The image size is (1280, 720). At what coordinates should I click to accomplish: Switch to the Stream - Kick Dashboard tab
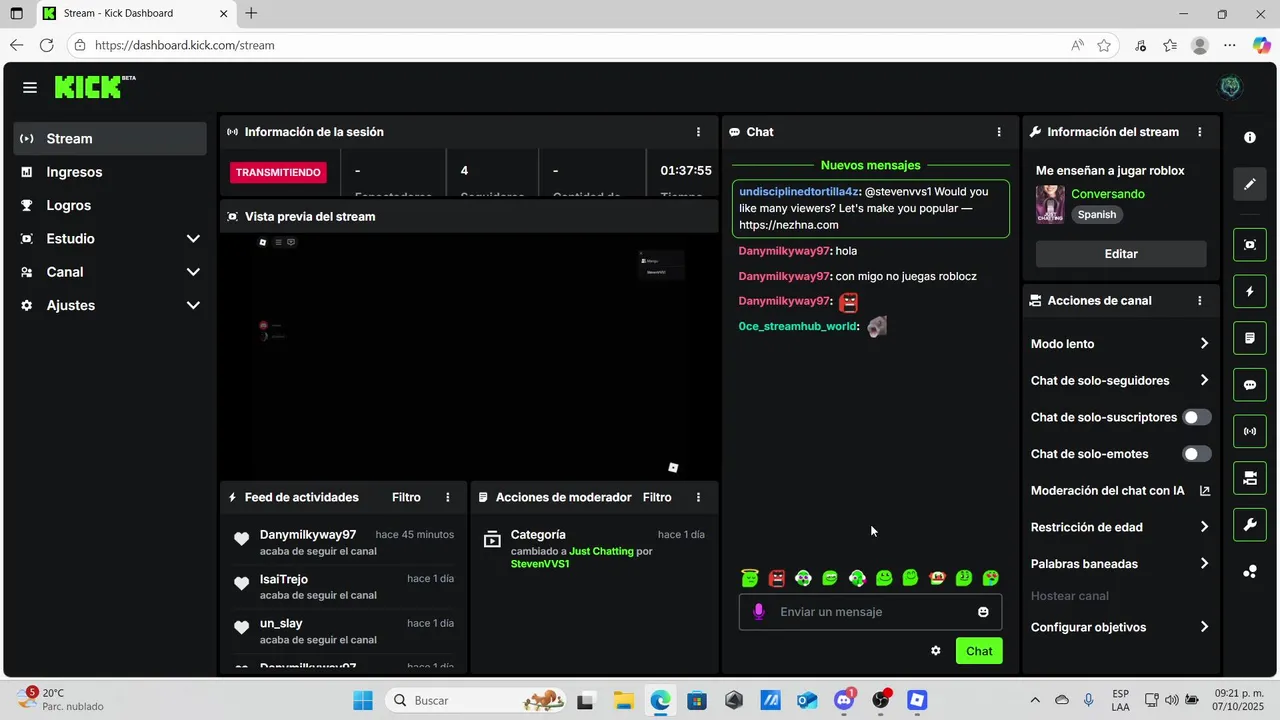tap(135, 14)
